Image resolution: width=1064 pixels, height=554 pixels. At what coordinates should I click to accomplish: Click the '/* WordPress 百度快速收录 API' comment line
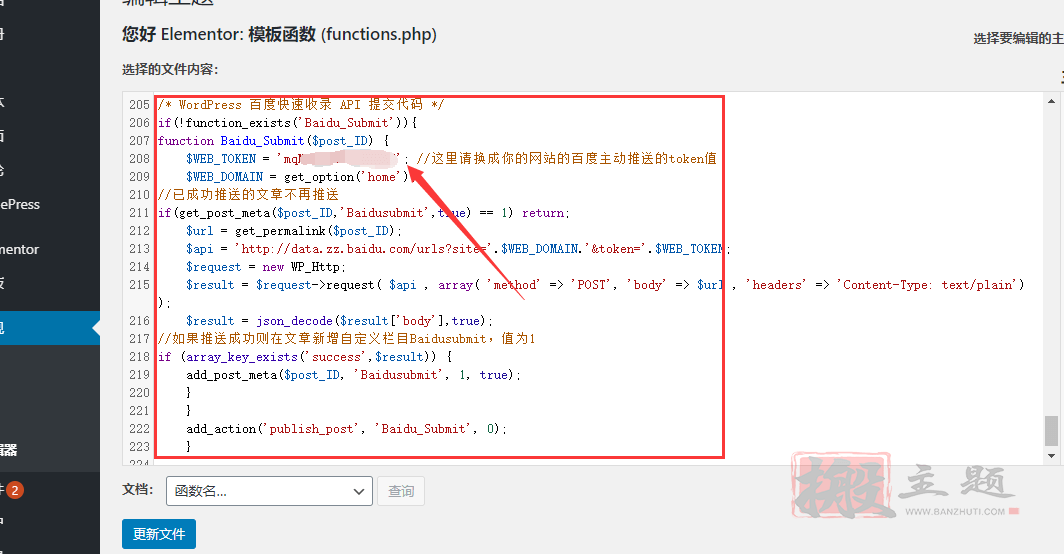tap(301, 105)
